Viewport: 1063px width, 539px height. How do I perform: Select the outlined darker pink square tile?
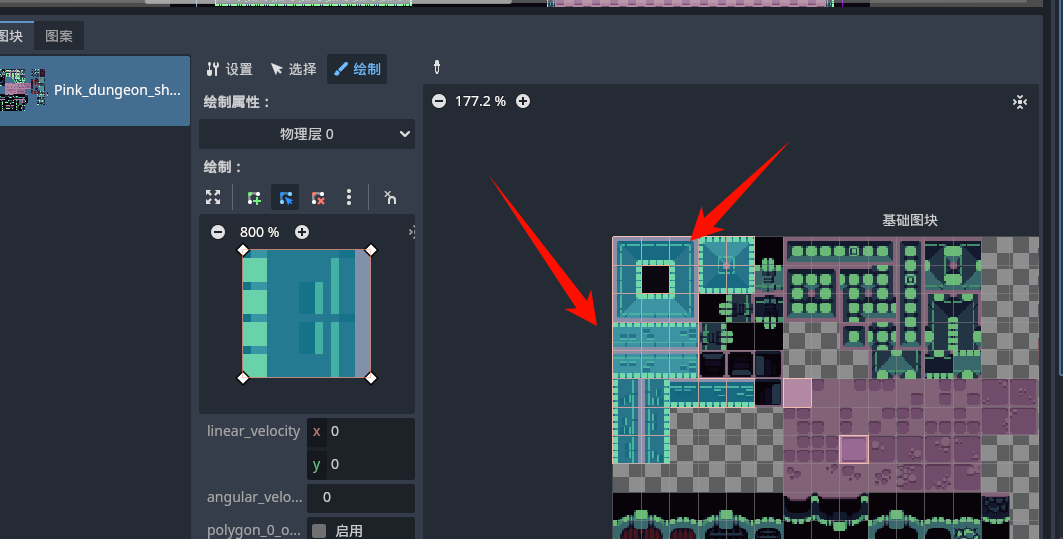tap(854, 450)
